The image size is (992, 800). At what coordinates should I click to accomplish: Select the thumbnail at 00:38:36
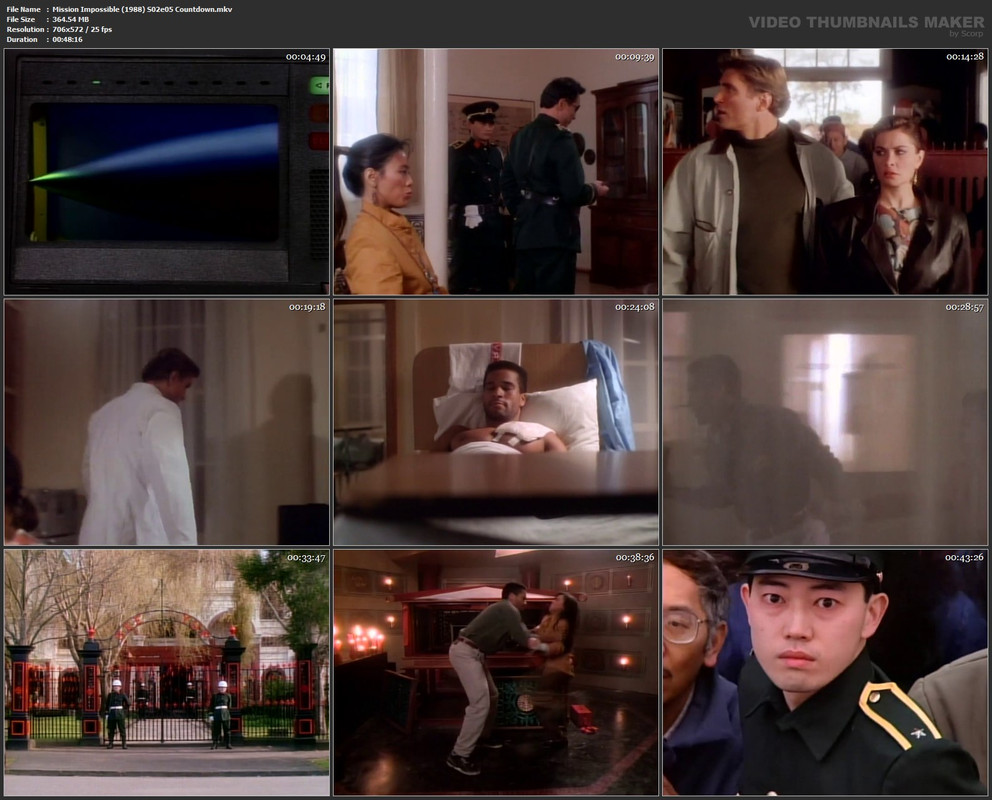click(496, 673)
